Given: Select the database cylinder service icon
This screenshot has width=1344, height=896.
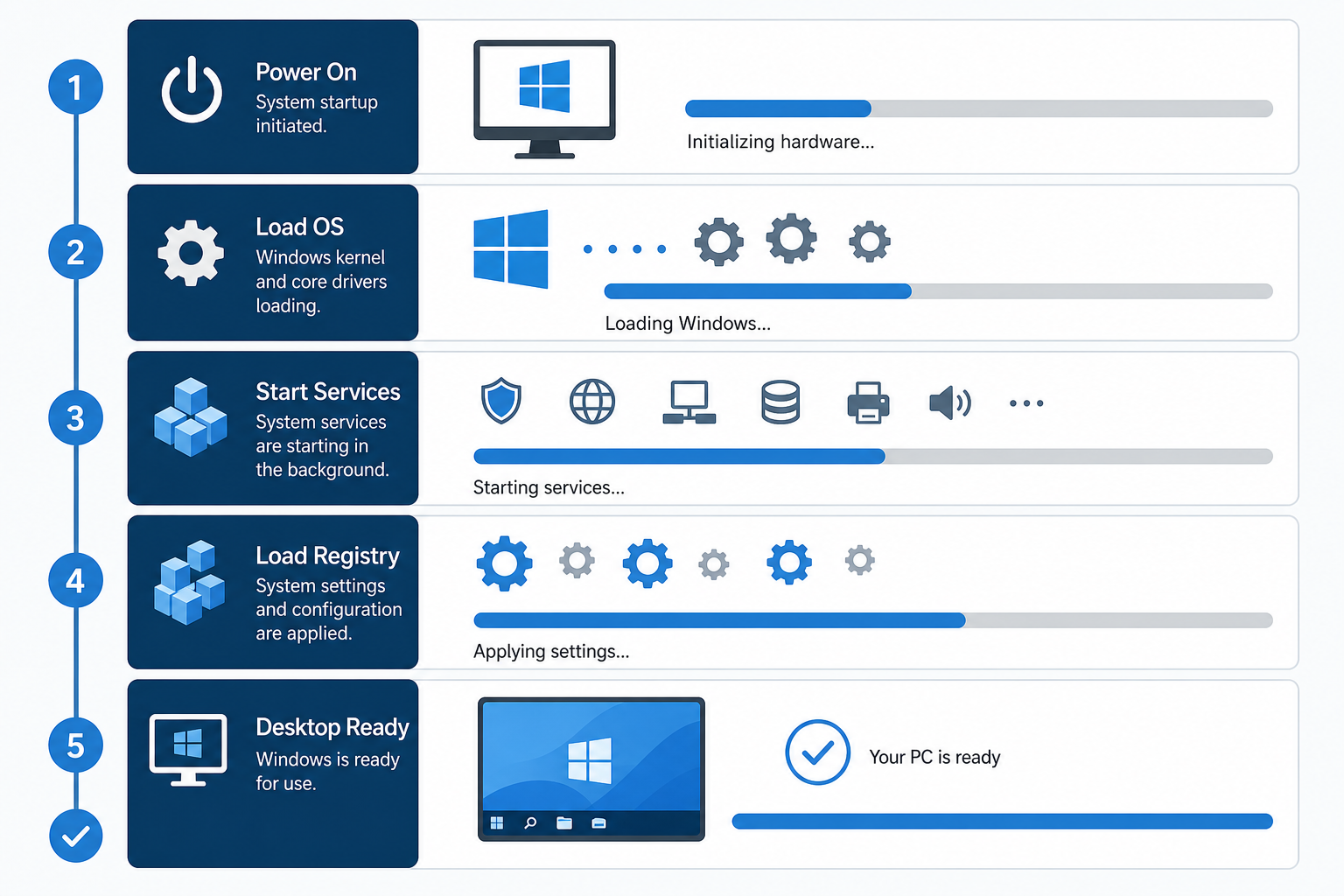Looking at the screenshot, I should [780, 402].
